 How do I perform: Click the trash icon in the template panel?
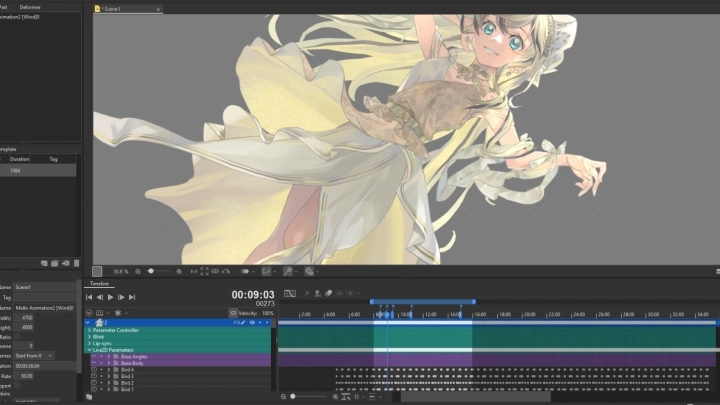point(76,263)
